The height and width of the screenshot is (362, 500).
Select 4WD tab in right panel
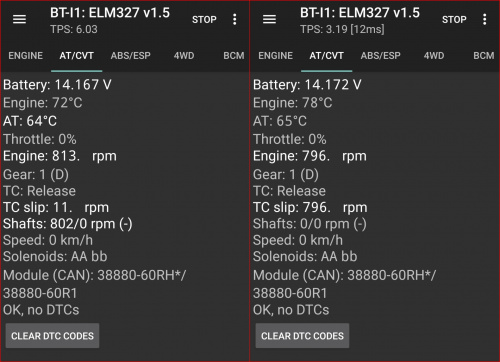[434, 55]
